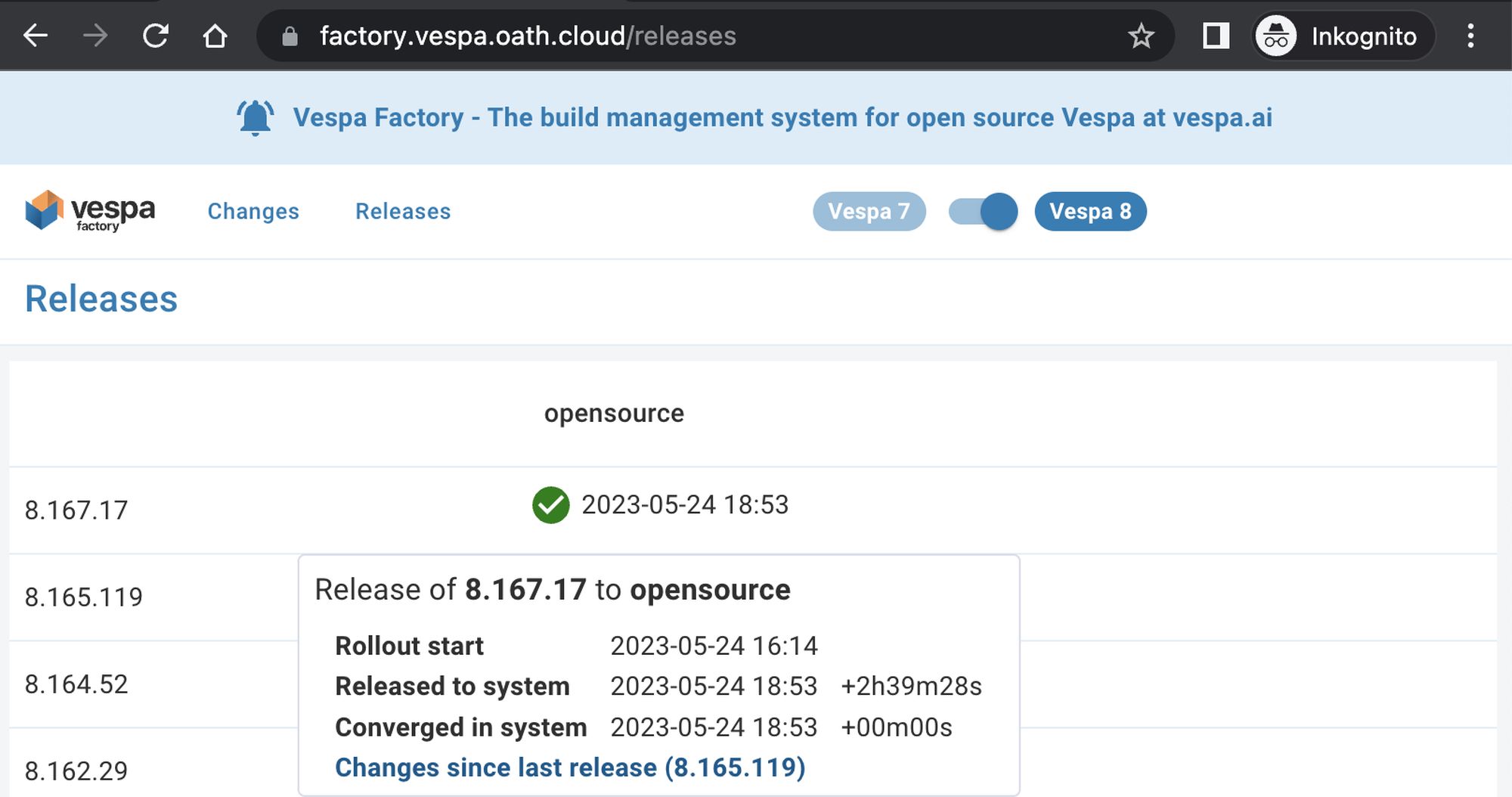Click release timestamp 2023-05-24 18:53 beside the checkmark
This screenshot has width=1512, height=797.
(685, 504)
